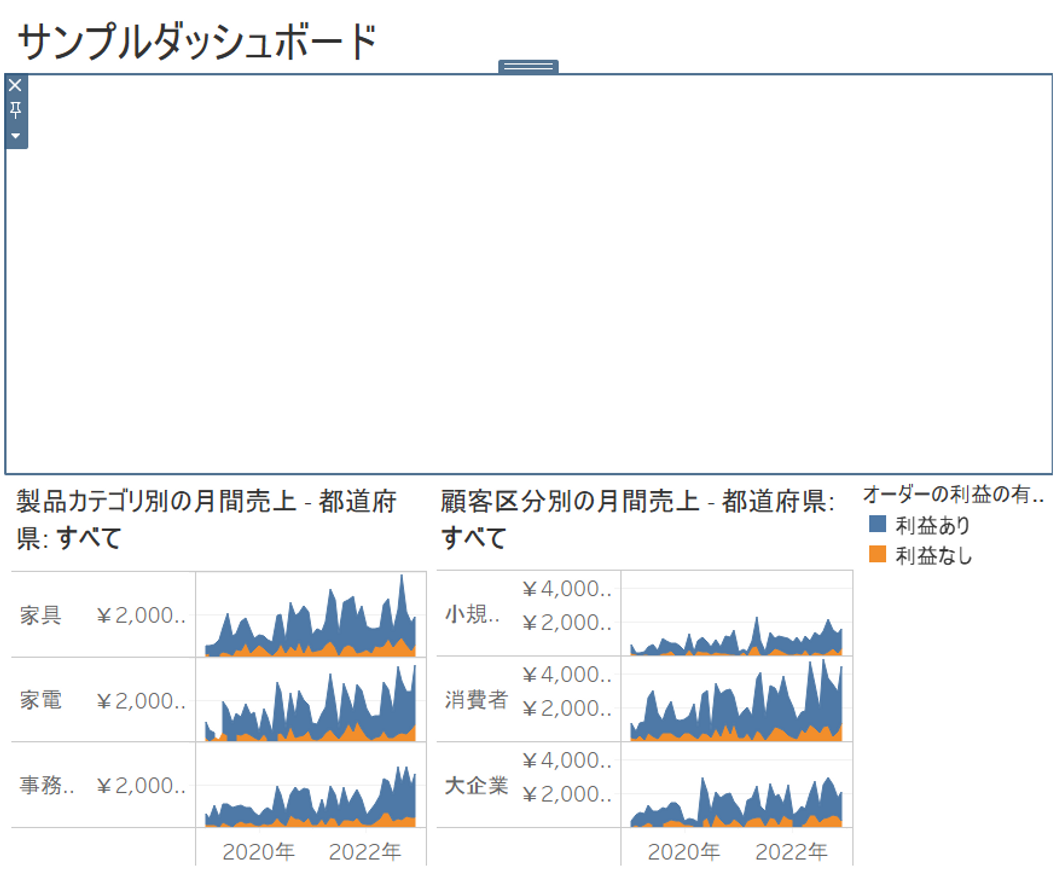The width and height of the screenshot is (1056, 871).
Task: Click the 家具 area chart
Action: (310, 614)
